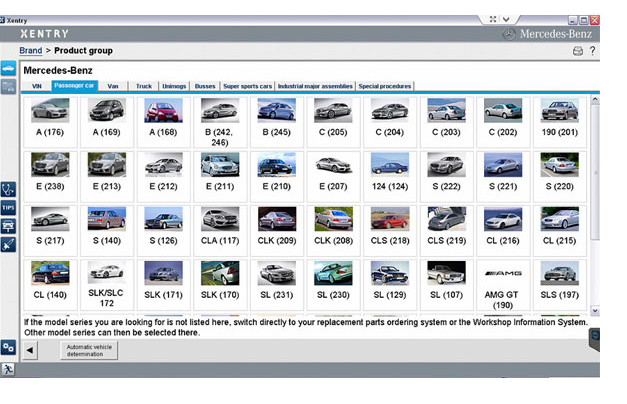Viewport: 627px width, 404px height.
Task: Click the fullscreen toggle icon in title bar
Action: click(493, 19)
